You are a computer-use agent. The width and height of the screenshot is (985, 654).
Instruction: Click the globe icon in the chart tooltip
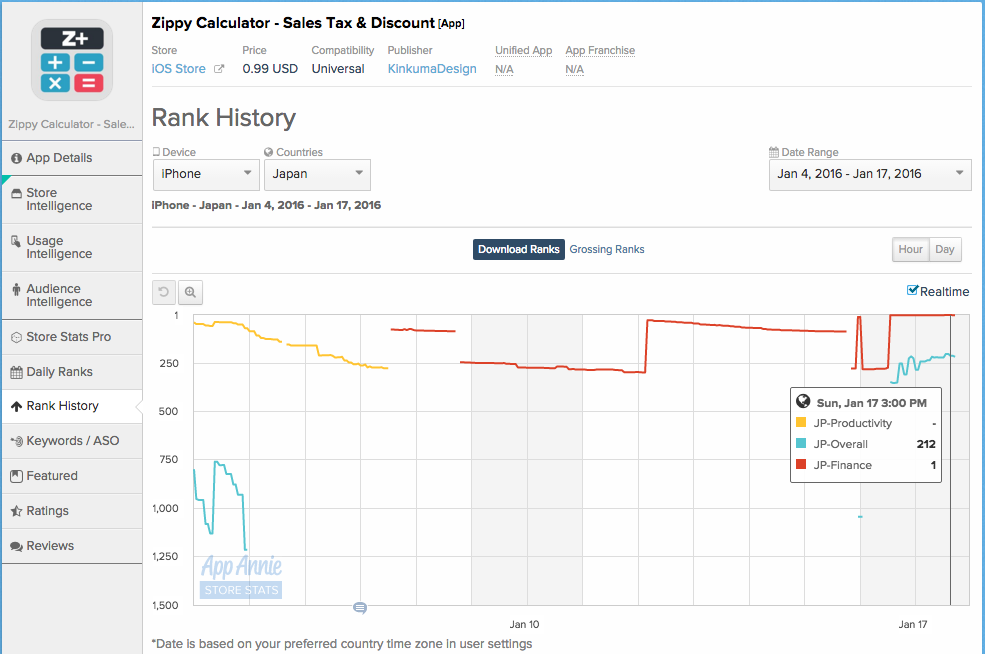[803, 401]
